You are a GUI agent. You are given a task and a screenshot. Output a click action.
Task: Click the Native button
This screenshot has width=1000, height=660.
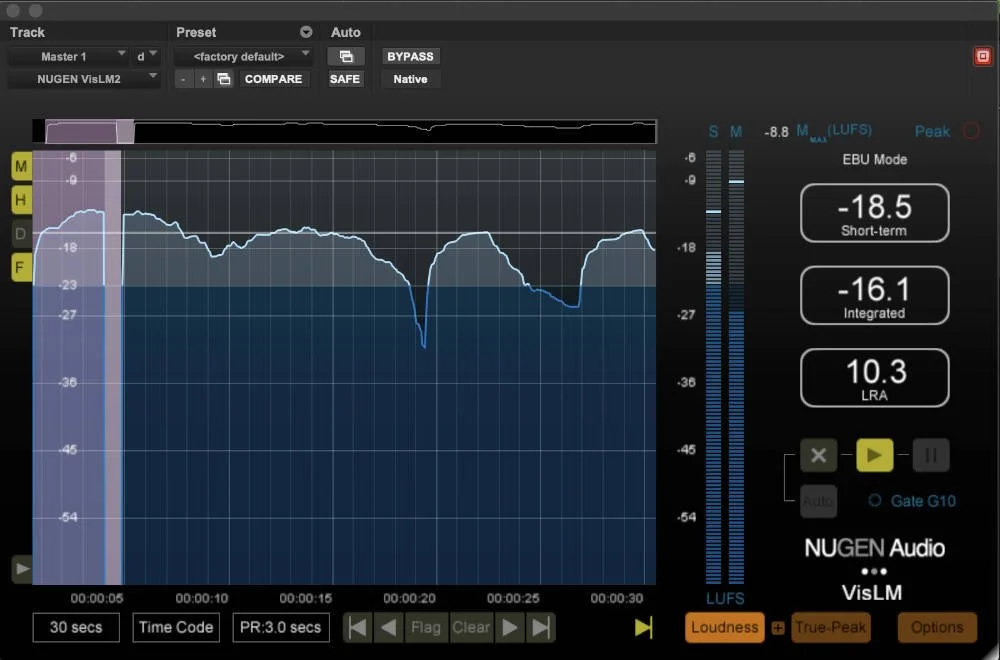tap(410, 79)
